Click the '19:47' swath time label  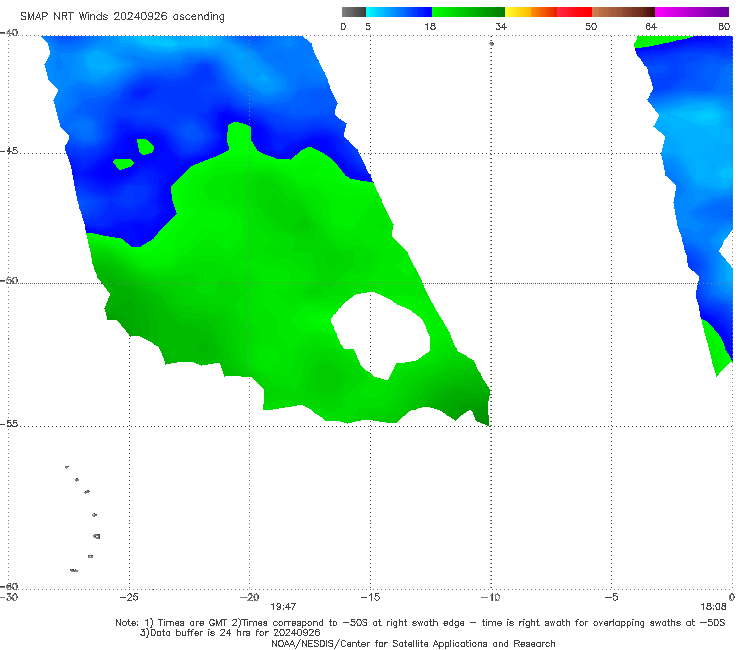coord(283,607)
